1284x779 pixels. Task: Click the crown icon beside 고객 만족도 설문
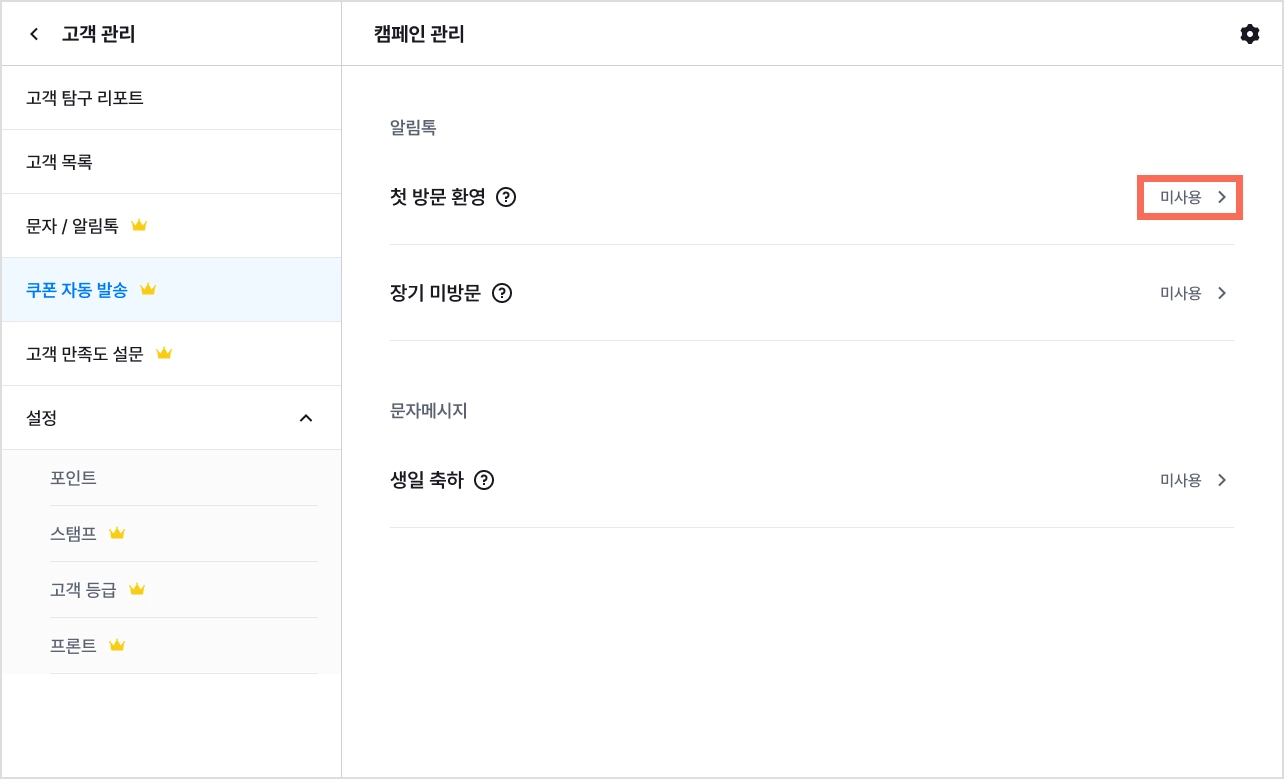click(164, 353)
